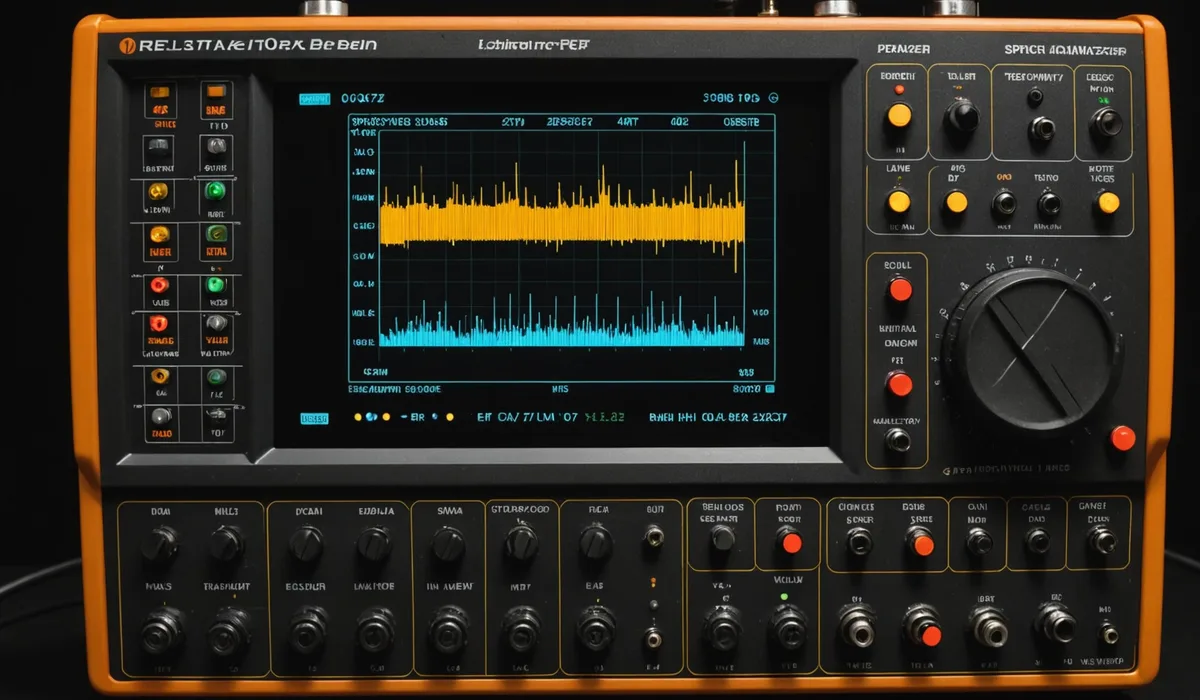The height and width of the screenshot is (700, 1200).
Task: Turn the SAMA knob
Action: (448, 545)
